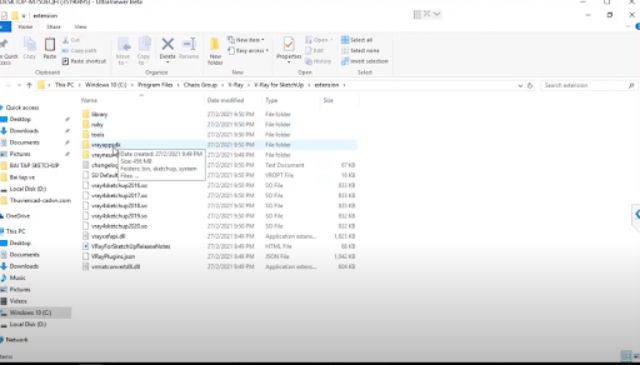Open the Open dropdown in ribbon
This screenshot has width=640, height=365.
click(x=319, y=40)
